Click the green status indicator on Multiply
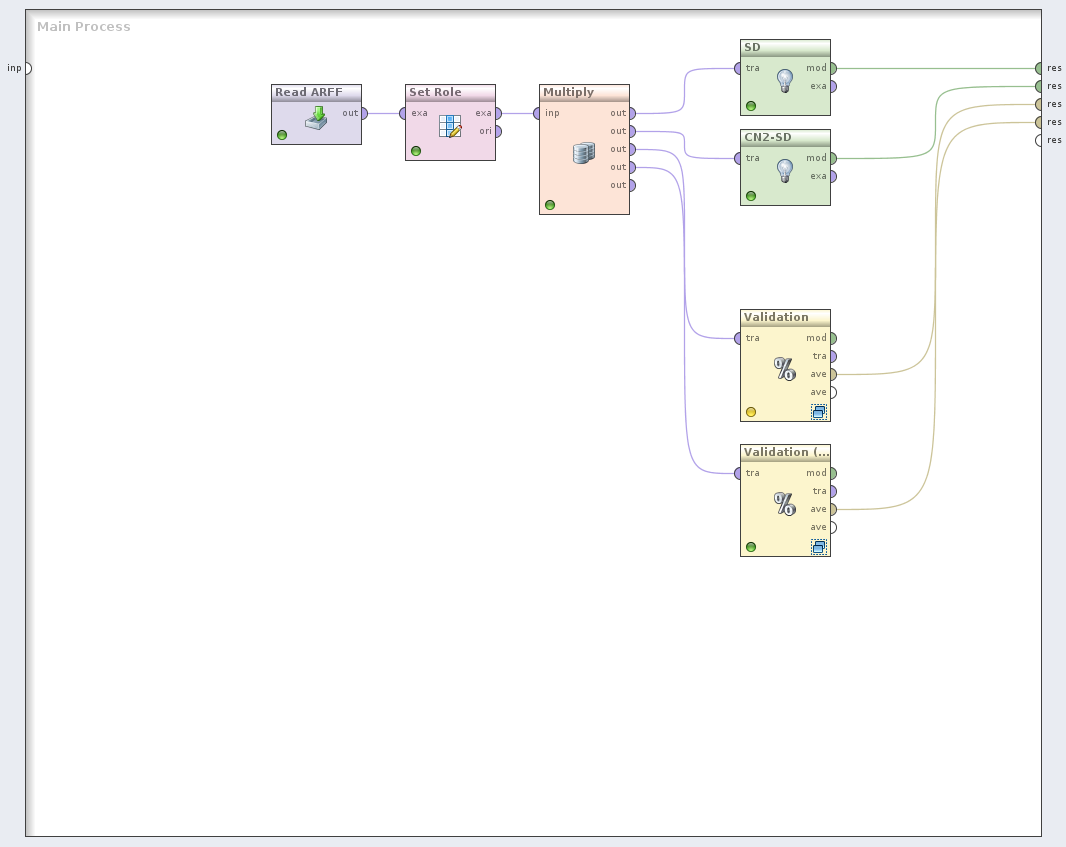This screenshot has height=847, width=1066. (550, 205)
